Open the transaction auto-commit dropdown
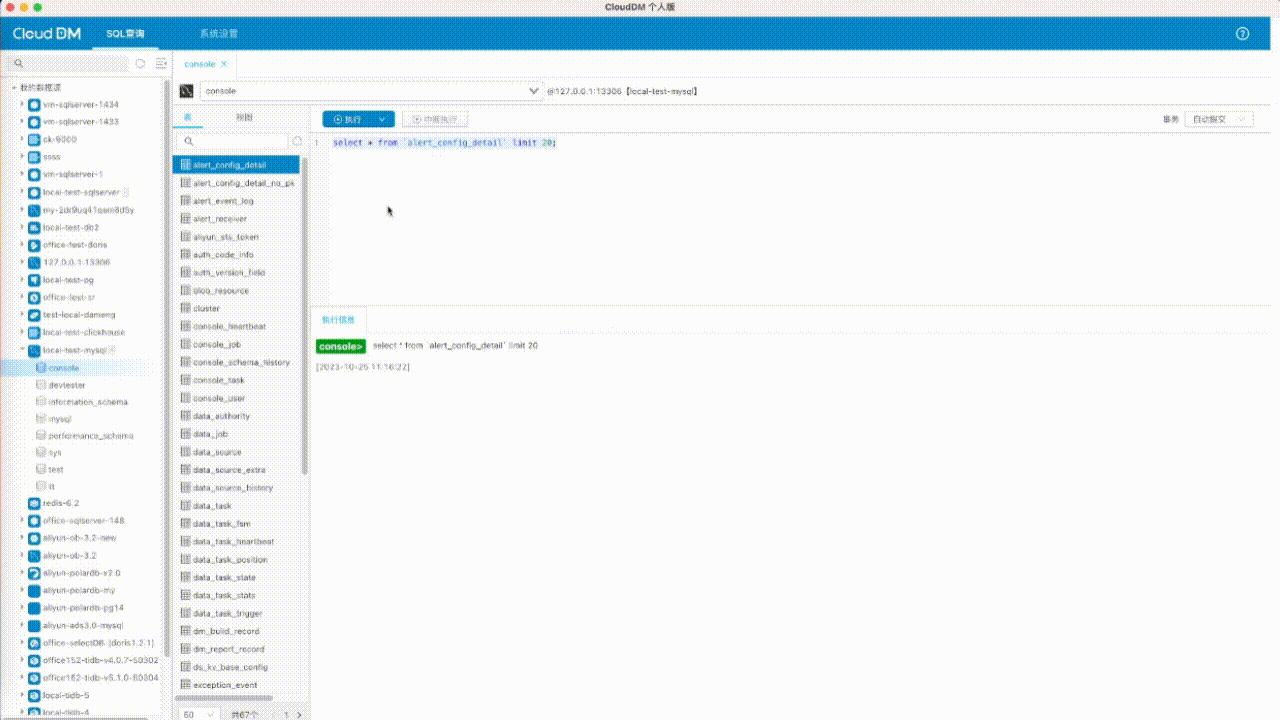Viewport: 1280px width, 720px height. [x=1219, y=119]
